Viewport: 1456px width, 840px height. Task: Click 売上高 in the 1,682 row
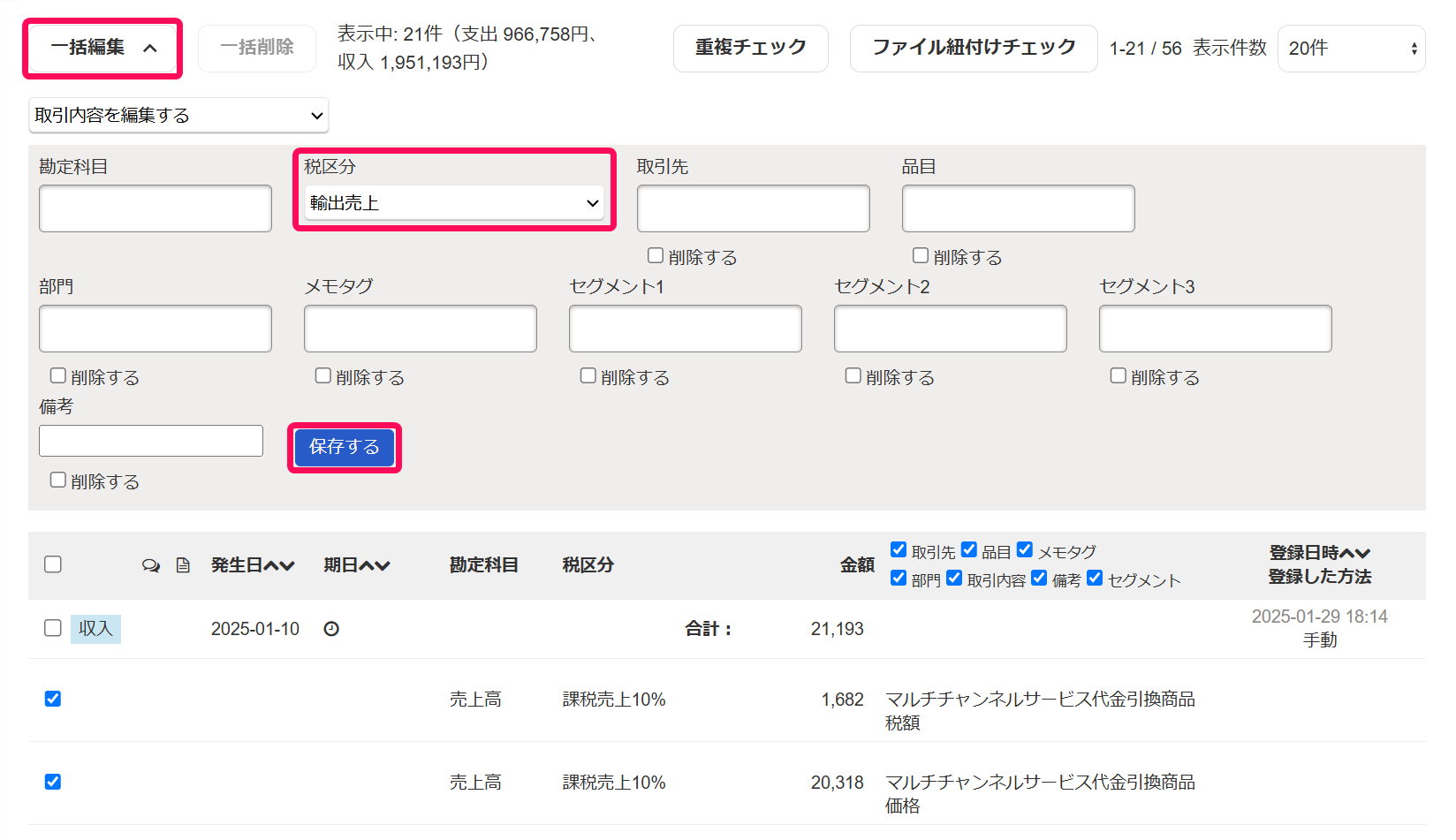[x=475, y=700]
